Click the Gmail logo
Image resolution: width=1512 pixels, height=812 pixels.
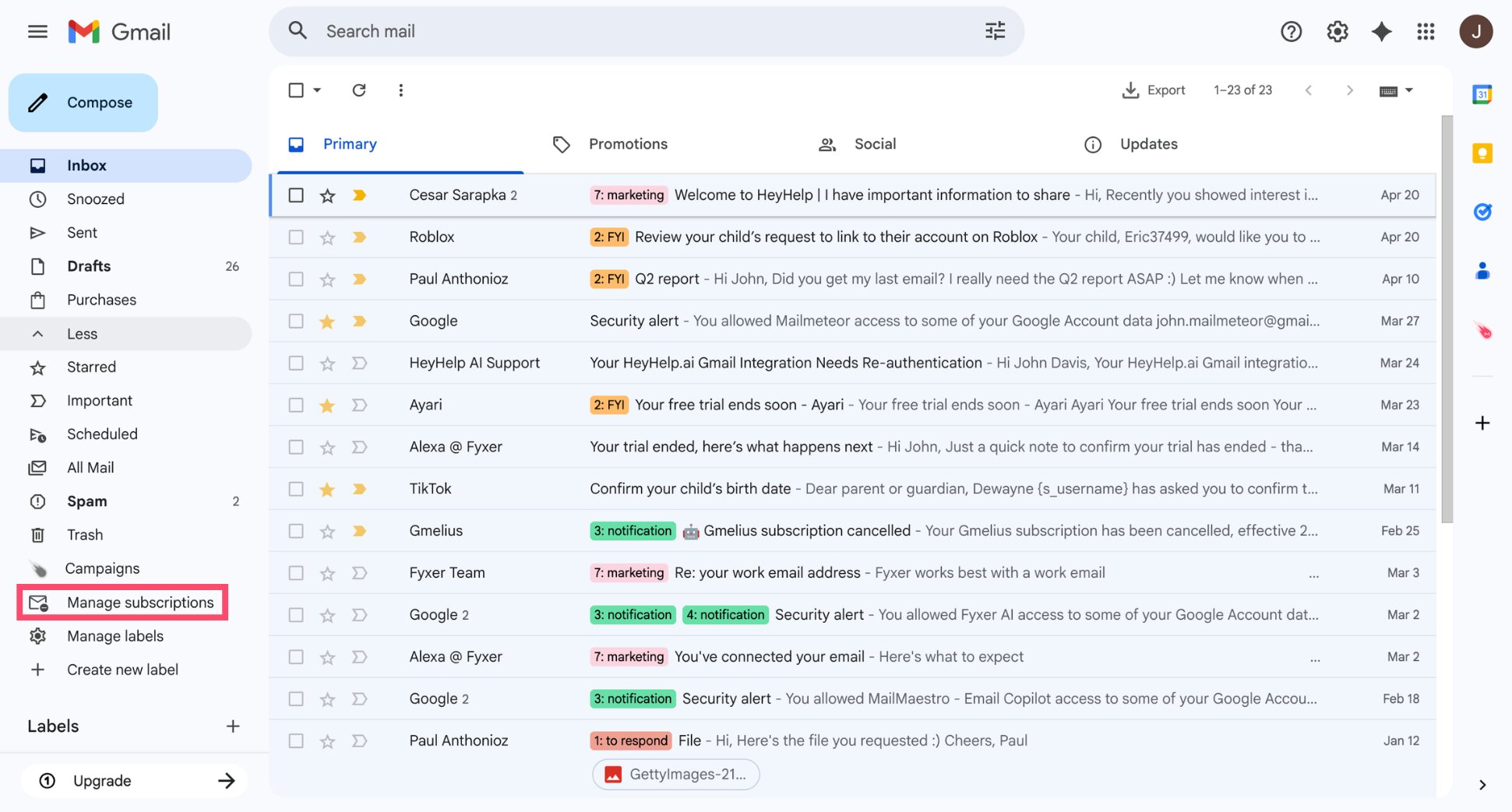coord(119,32)
